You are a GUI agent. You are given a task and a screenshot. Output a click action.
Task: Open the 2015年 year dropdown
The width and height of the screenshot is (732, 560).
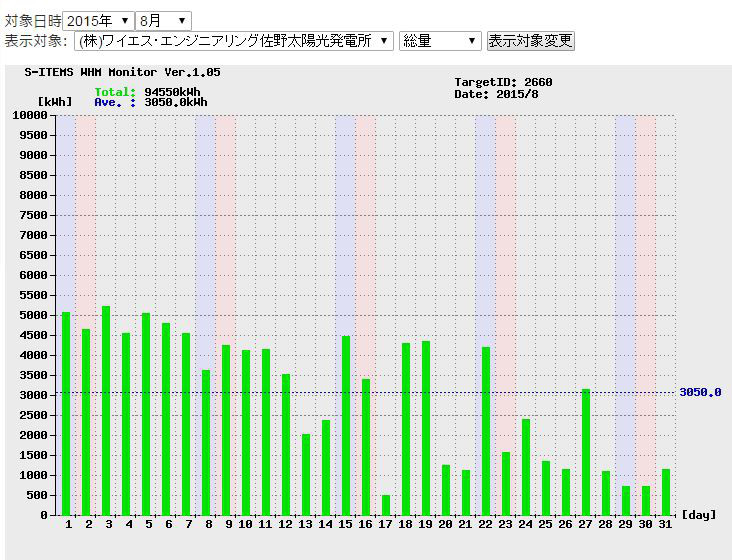click(98, 21)
